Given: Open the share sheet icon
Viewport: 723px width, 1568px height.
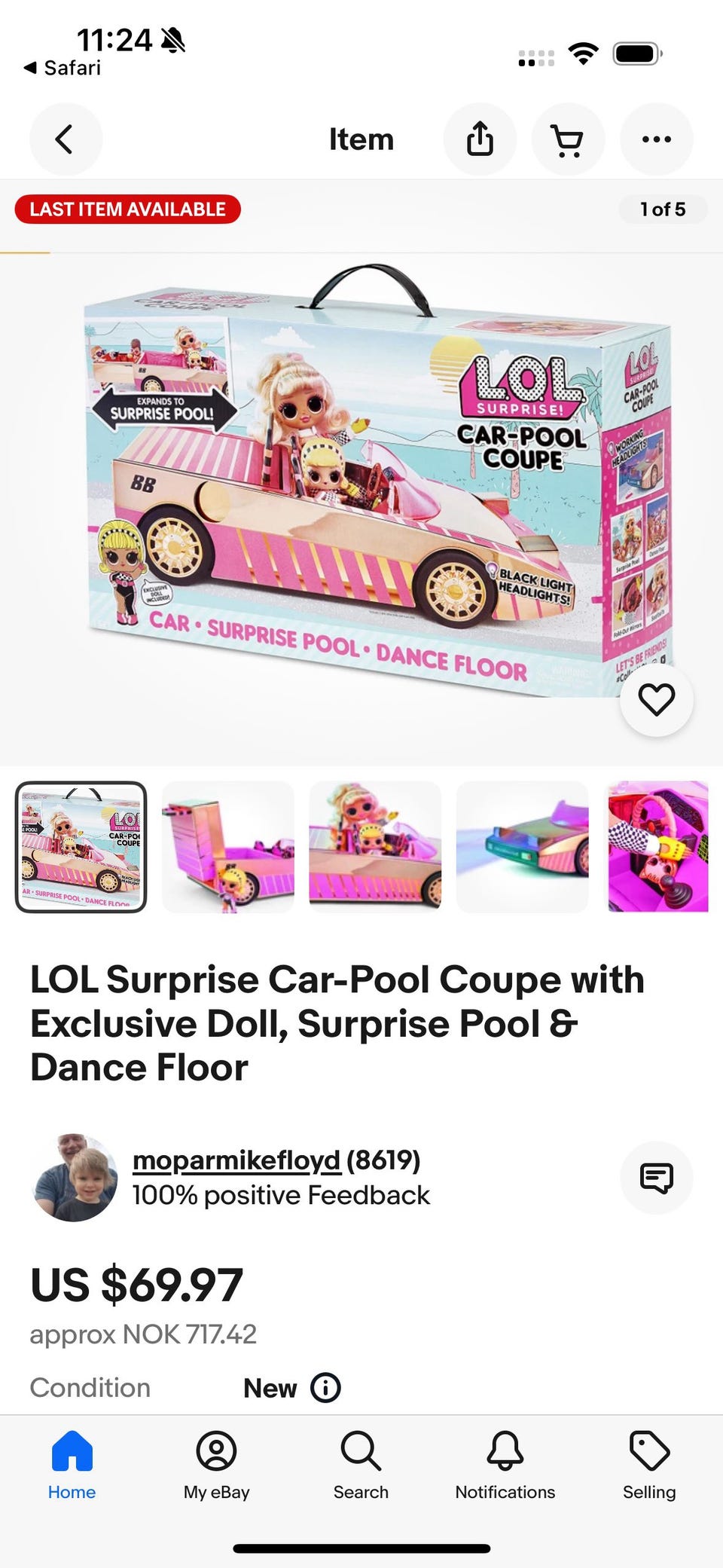Looking at the screenshot, I should coord(480,139).
